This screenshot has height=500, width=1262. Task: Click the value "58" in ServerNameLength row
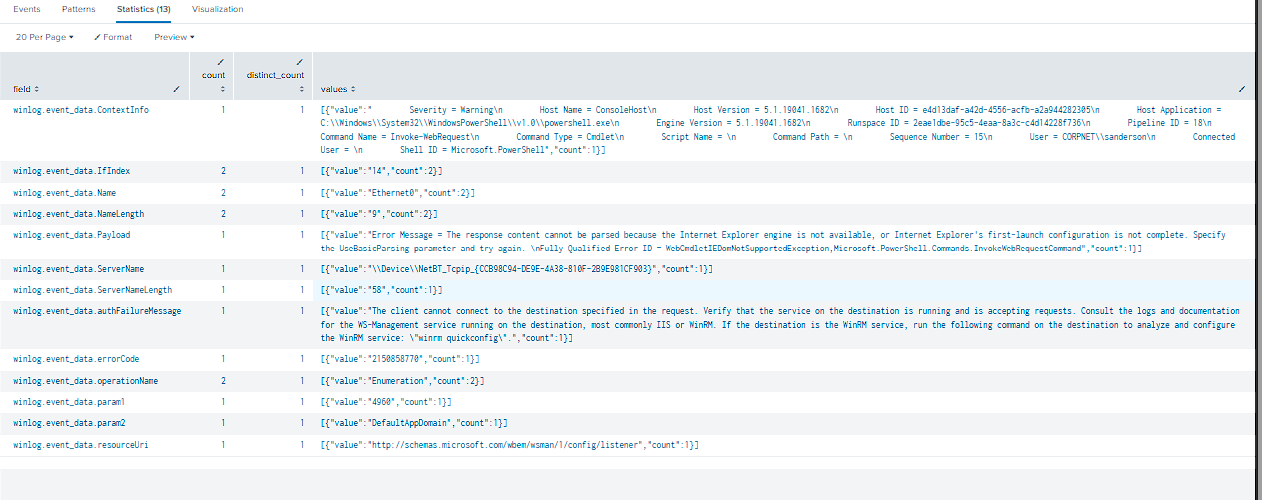tap(381, 290)
